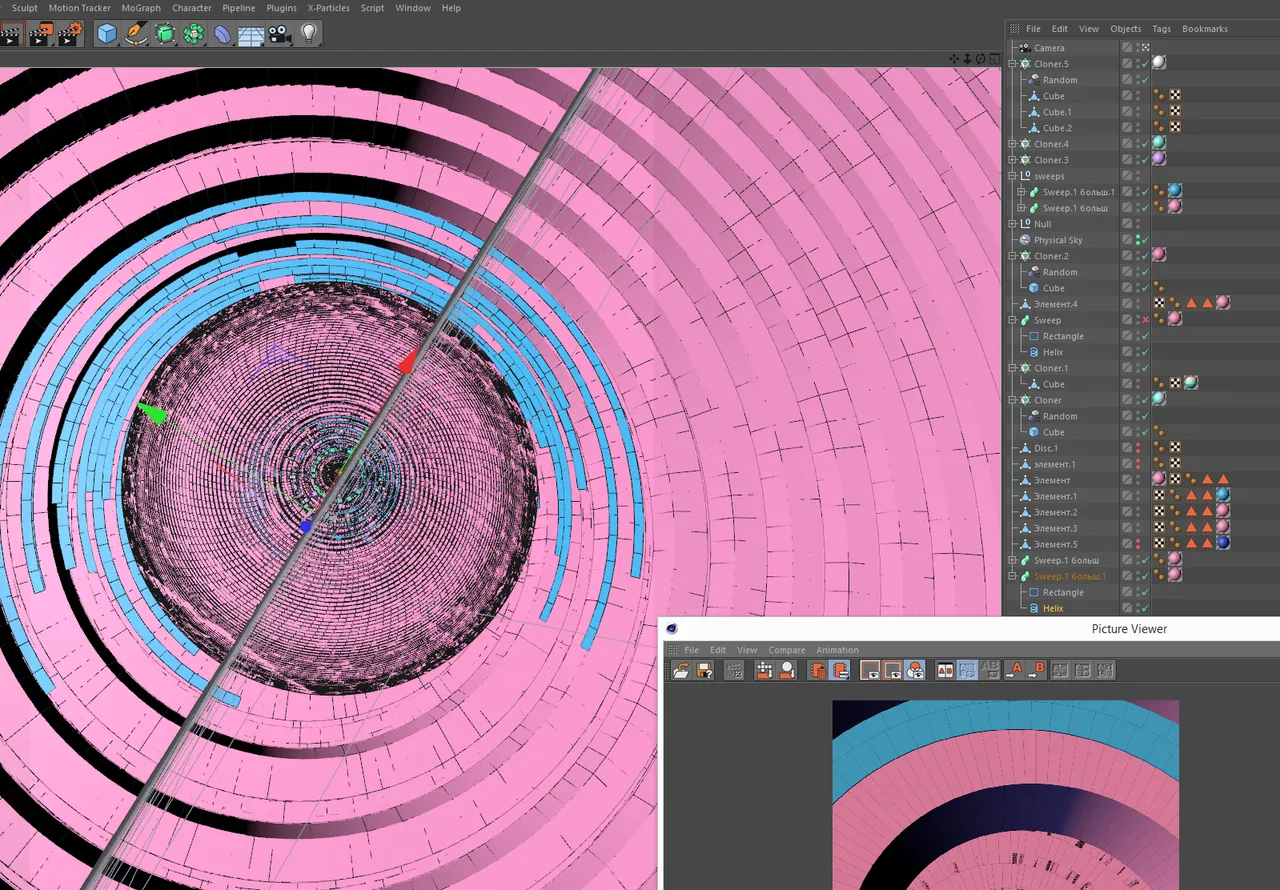Click white material tag on Cloner.5

click(1159, 63)
